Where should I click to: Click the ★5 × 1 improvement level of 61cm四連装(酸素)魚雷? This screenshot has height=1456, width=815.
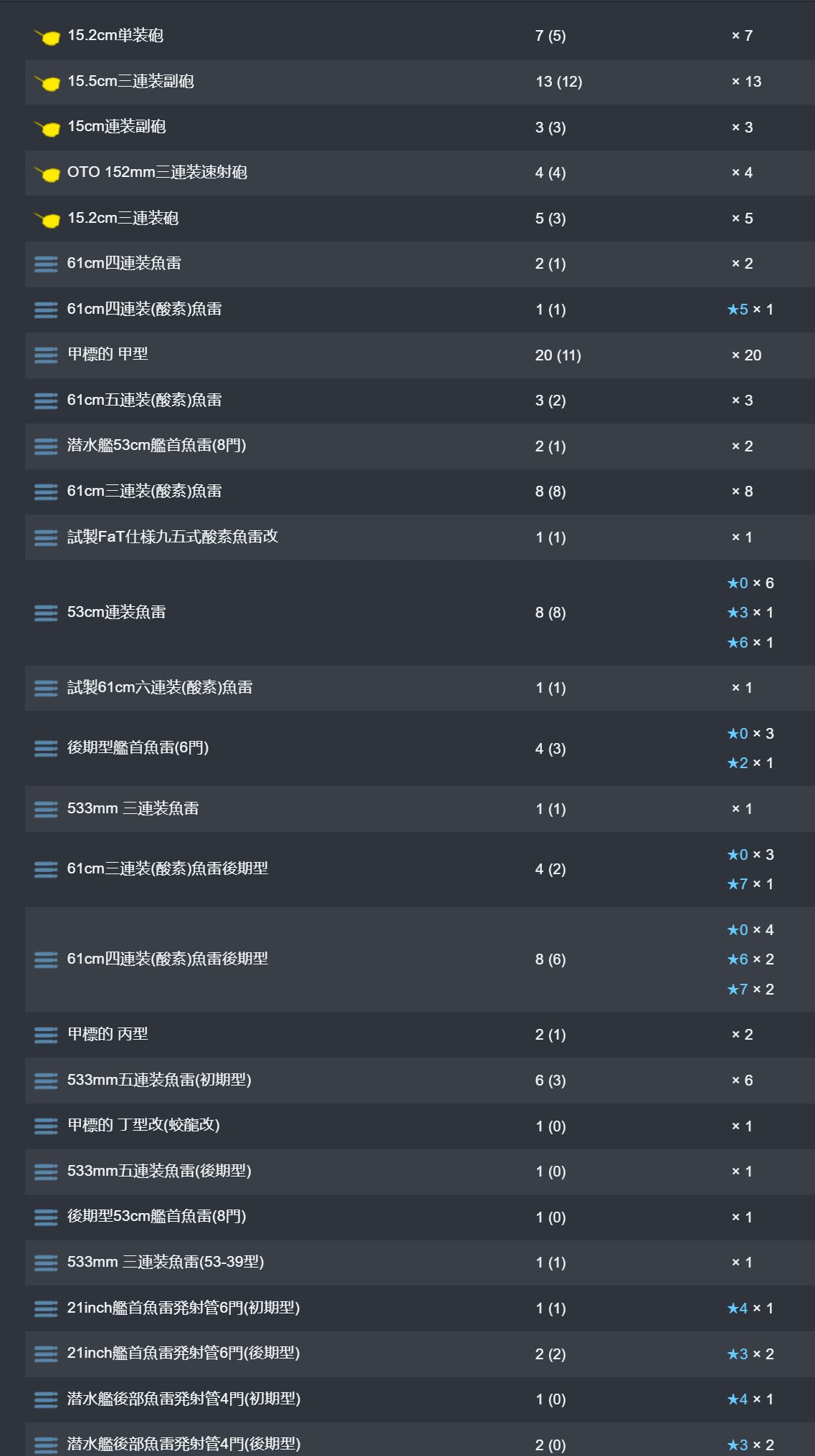click(750, 310)
